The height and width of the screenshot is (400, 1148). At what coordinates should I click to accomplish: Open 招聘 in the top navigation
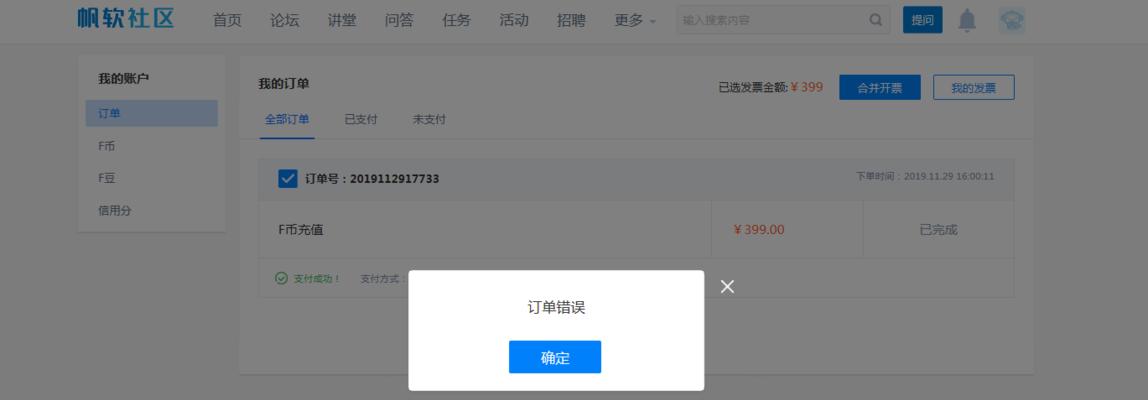coord(571,21)
